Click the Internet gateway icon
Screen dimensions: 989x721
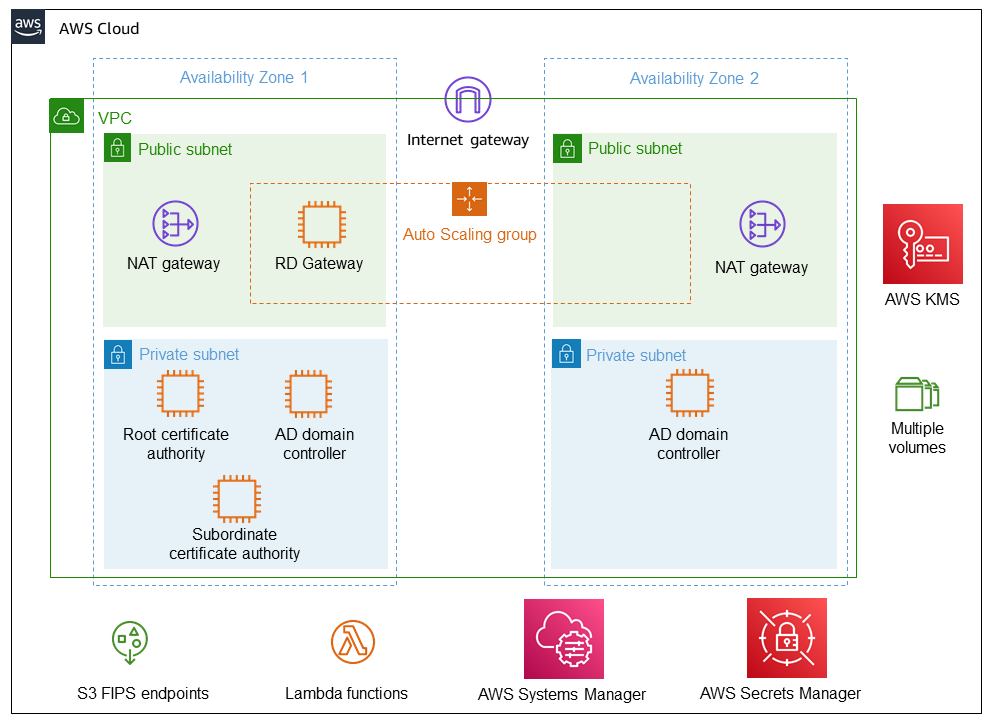tap(468, 100)
